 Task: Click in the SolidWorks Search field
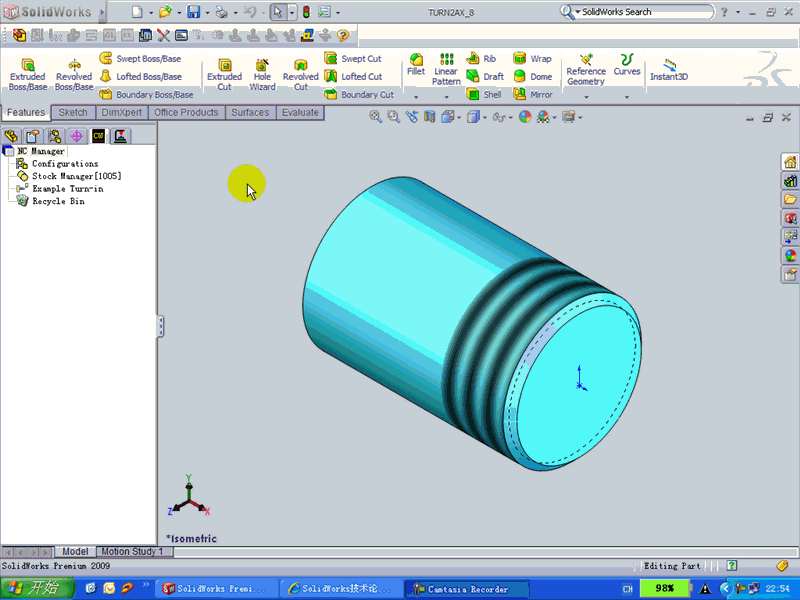tap(644, 12)
